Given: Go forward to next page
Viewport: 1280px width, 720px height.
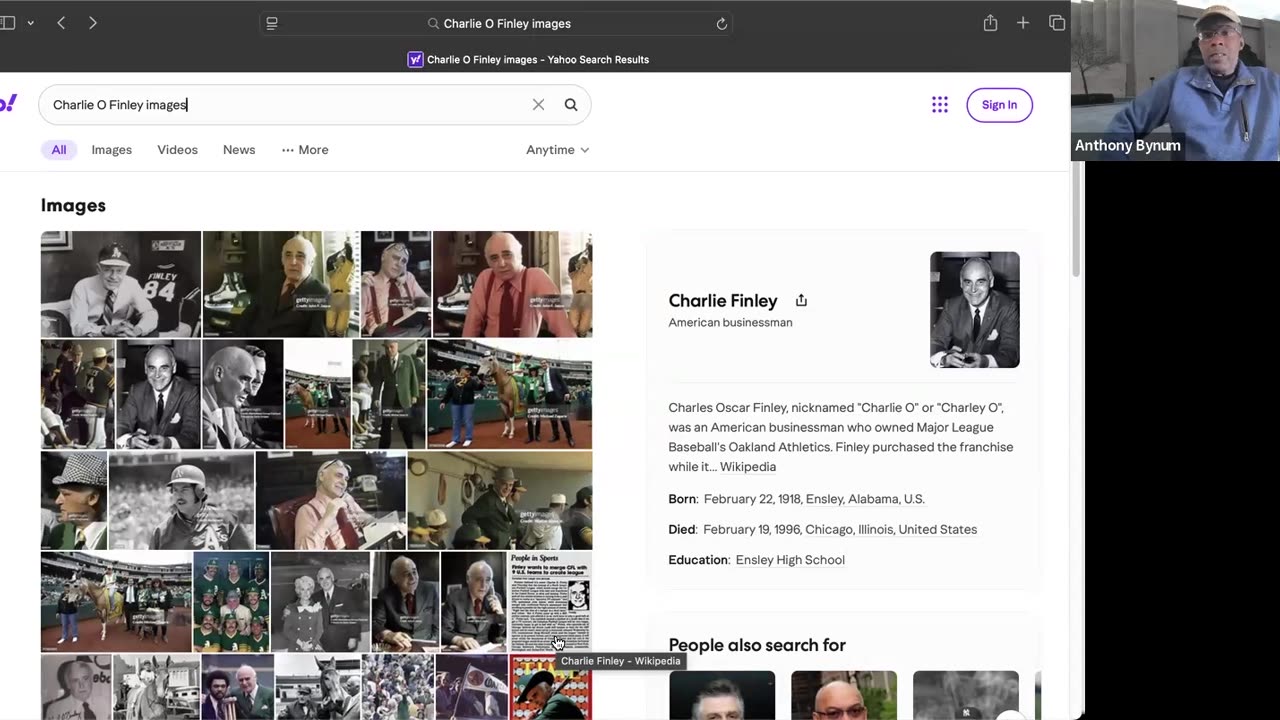Looking at the screenshot, I should point(92,23).
